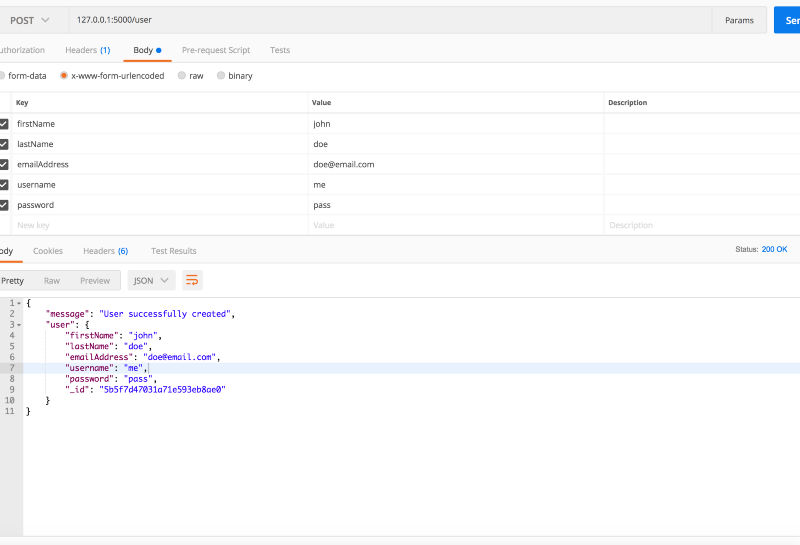Show response Cookies tab
This screenshot has height=545, width=800.
(x=48, y=251)
